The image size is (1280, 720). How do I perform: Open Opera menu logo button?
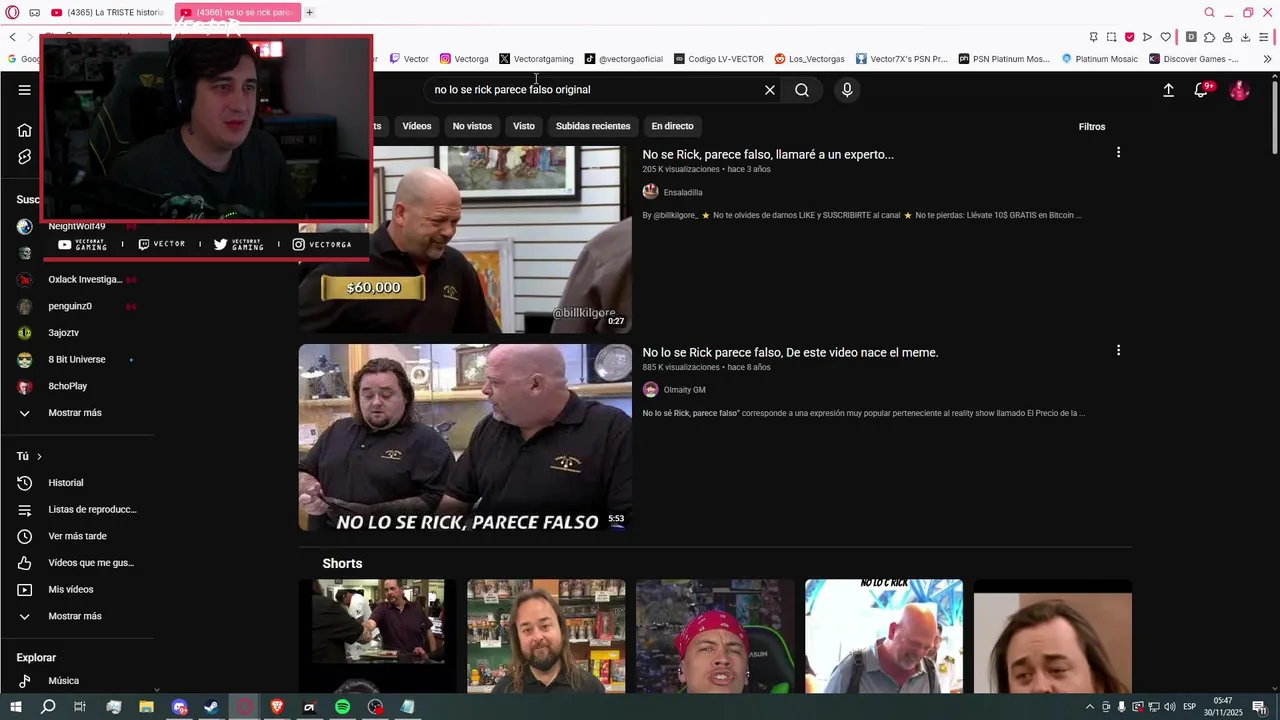pos(13,12)
